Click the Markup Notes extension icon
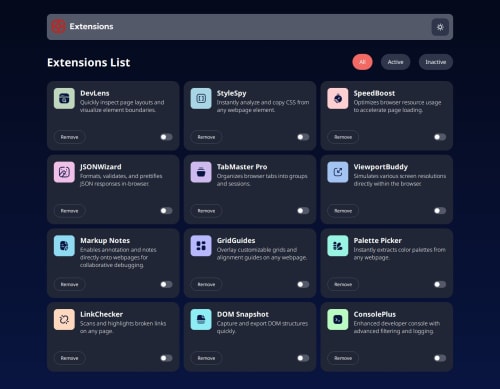 tap(64, 246)
